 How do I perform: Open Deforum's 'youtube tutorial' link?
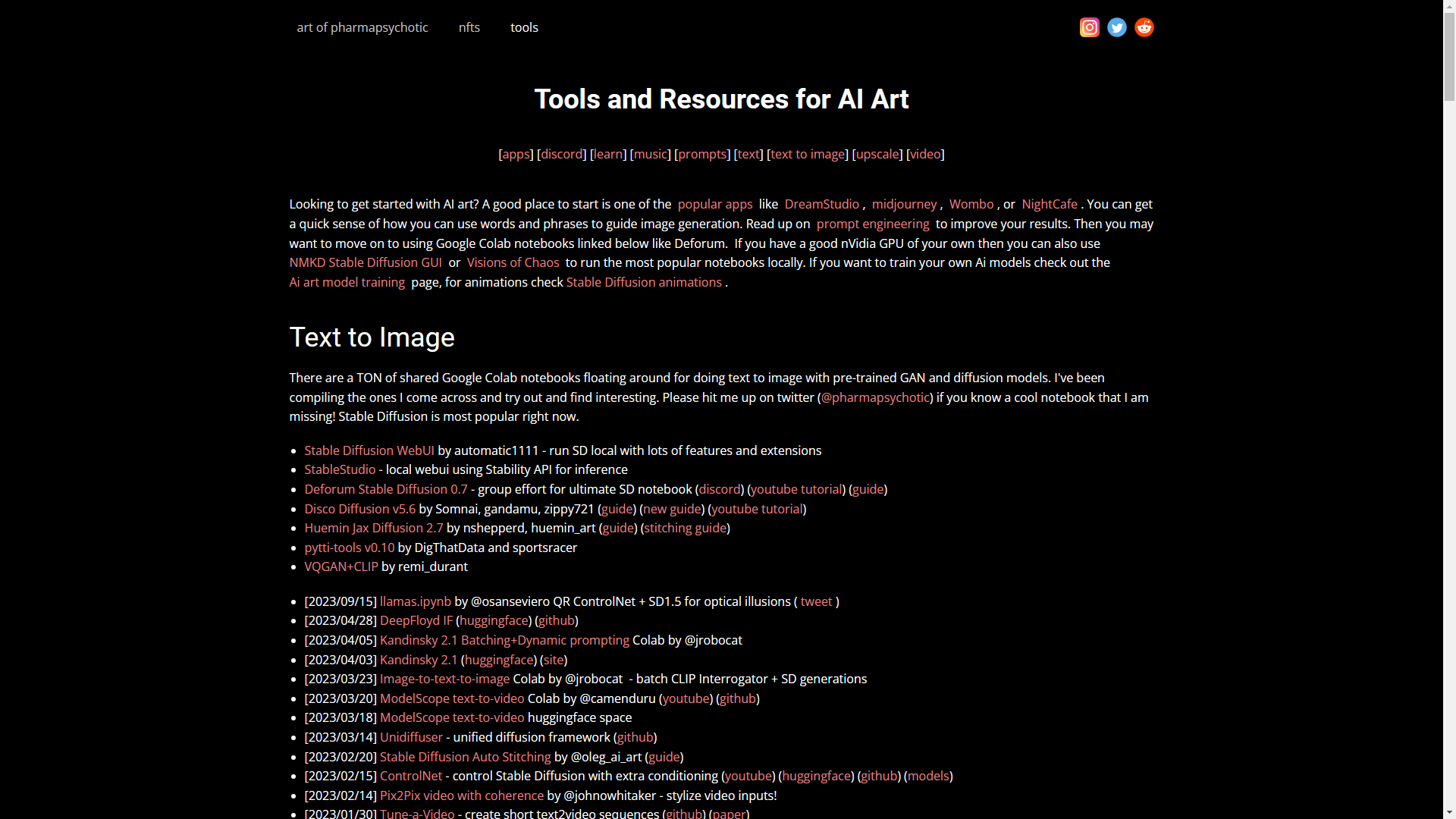pos(796,489)
